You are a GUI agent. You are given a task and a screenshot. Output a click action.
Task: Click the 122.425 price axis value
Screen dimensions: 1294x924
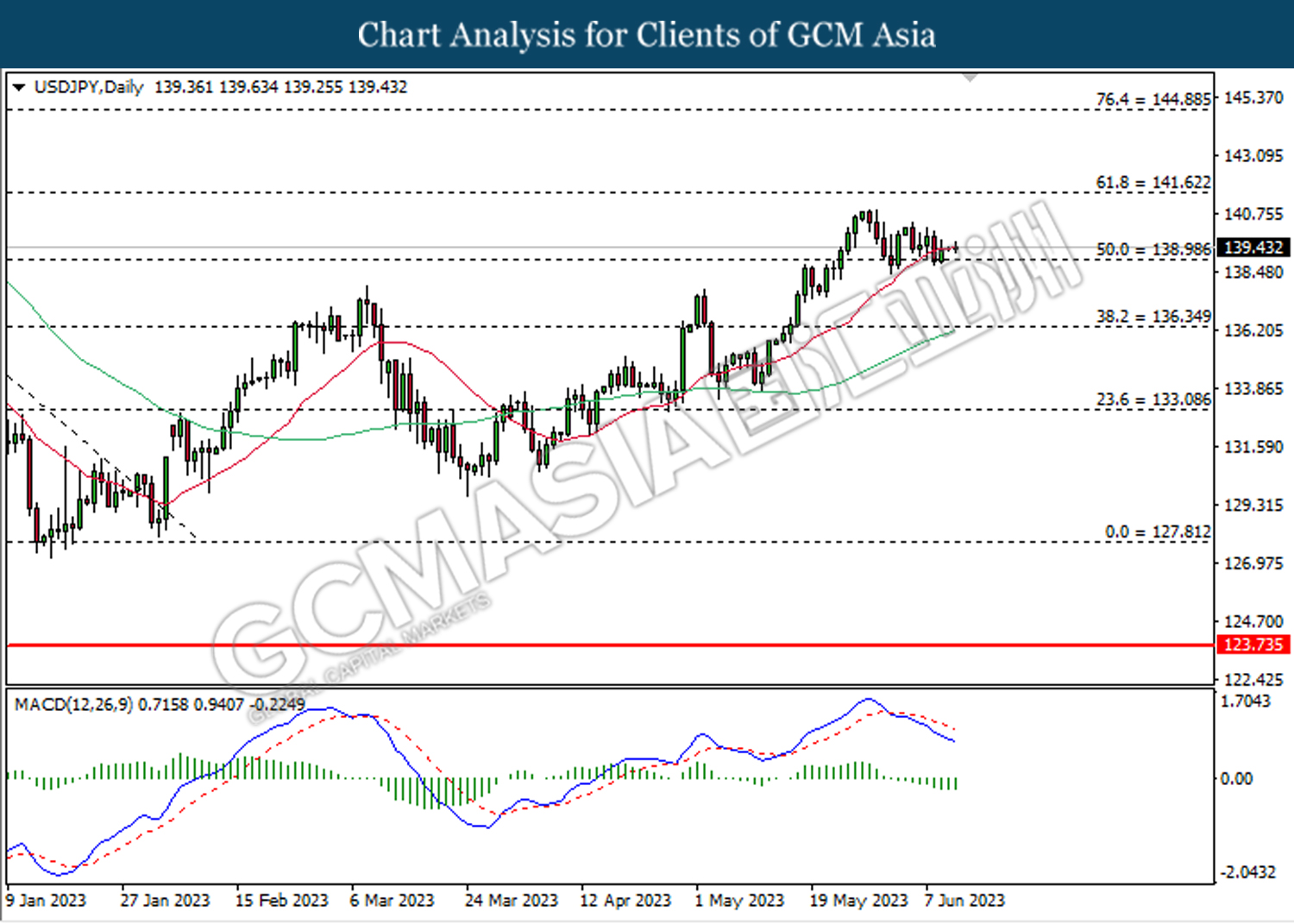[1253, 680]
